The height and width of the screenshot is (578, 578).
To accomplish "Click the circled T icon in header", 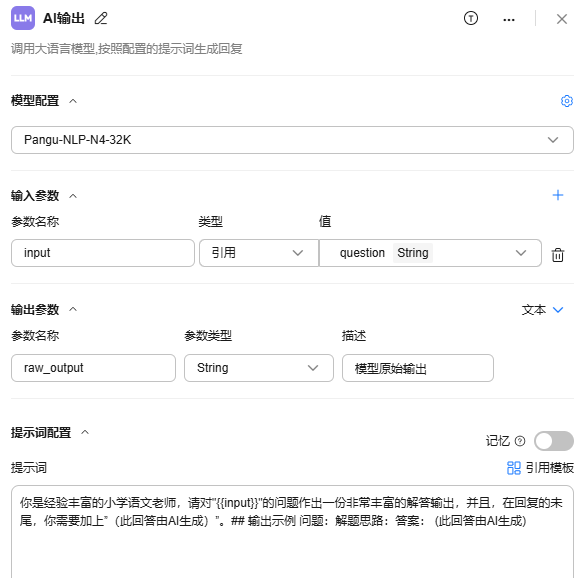I will [471, 18].
